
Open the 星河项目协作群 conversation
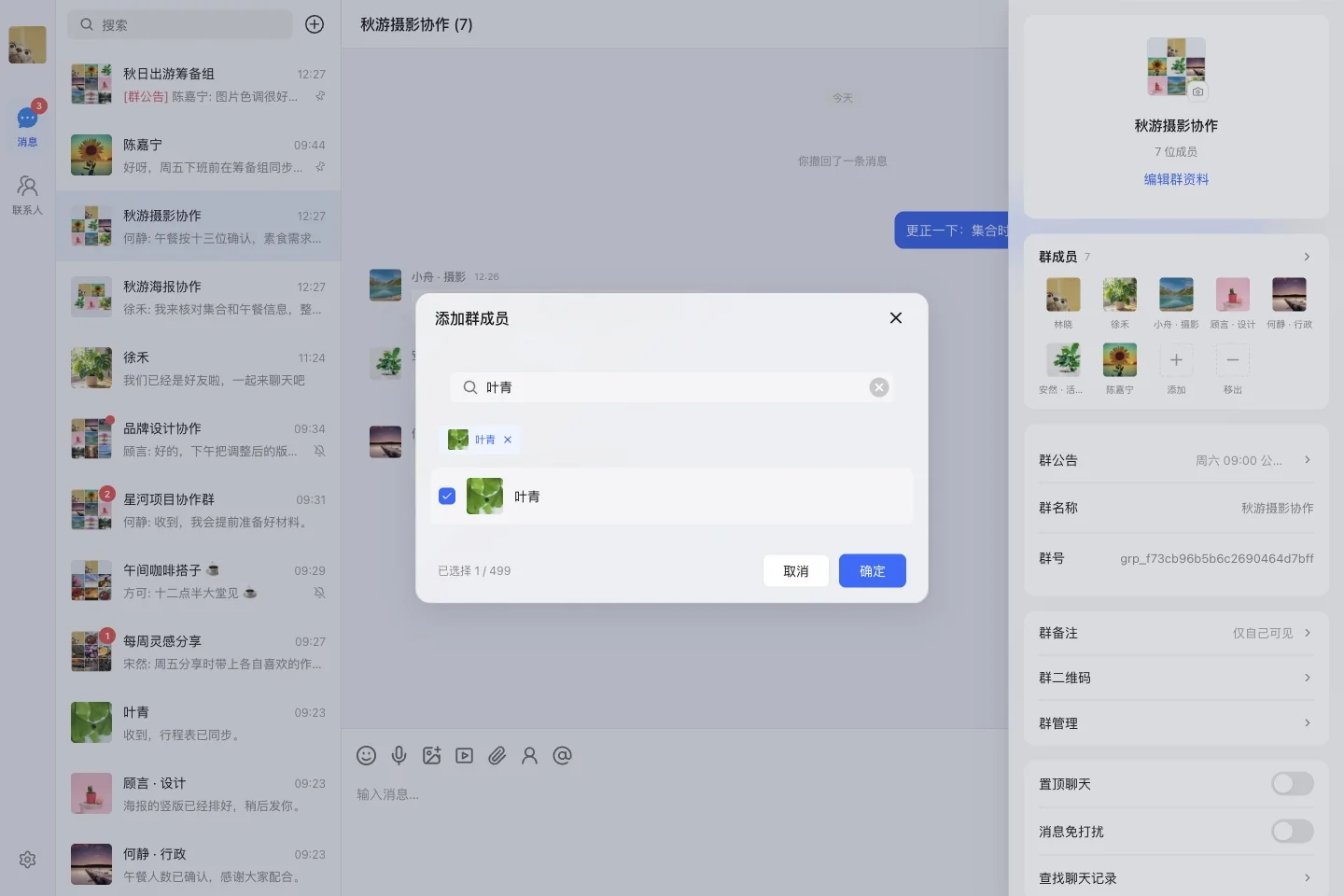198,510
